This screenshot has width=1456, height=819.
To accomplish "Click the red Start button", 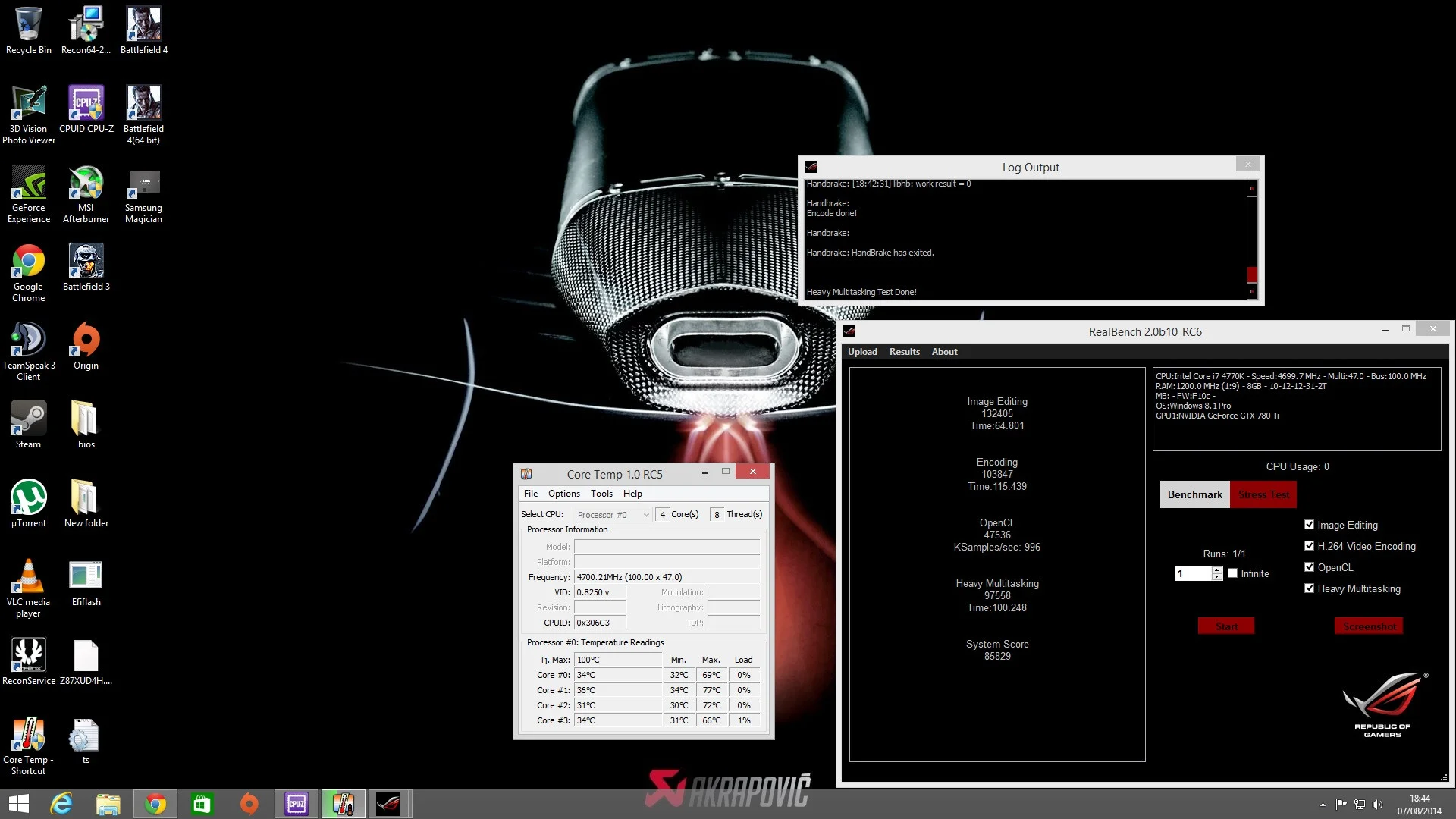I will point(1226,626).
